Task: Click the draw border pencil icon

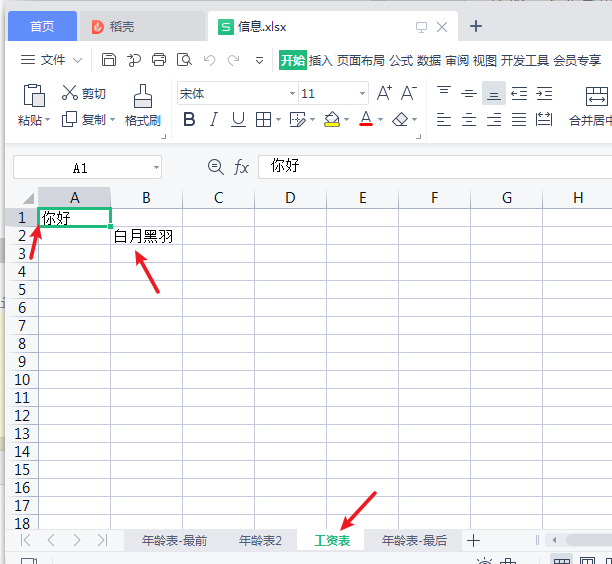Action: (298, 119)
